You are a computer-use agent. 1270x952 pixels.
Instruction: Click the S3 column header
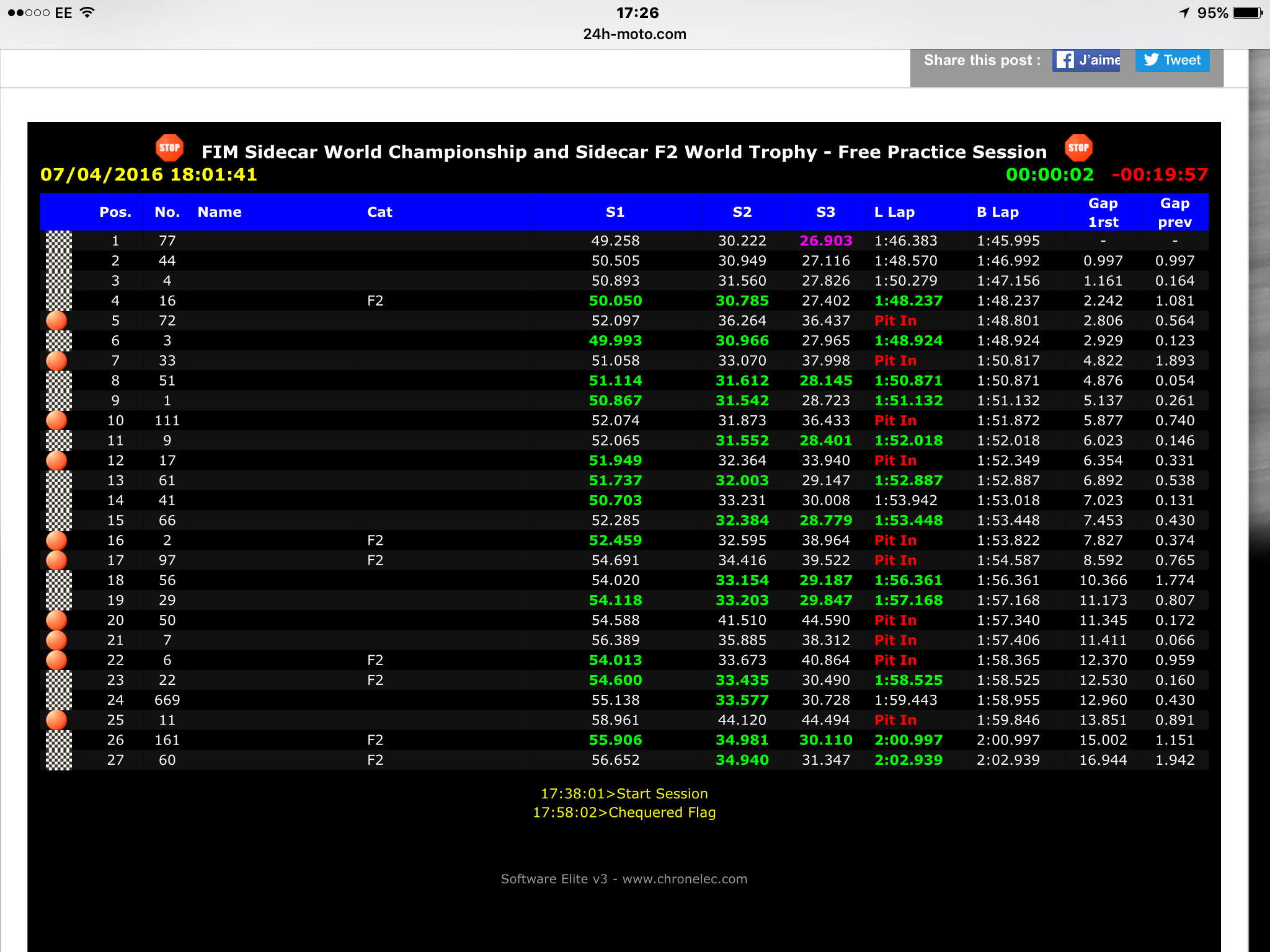pos(825,212)
